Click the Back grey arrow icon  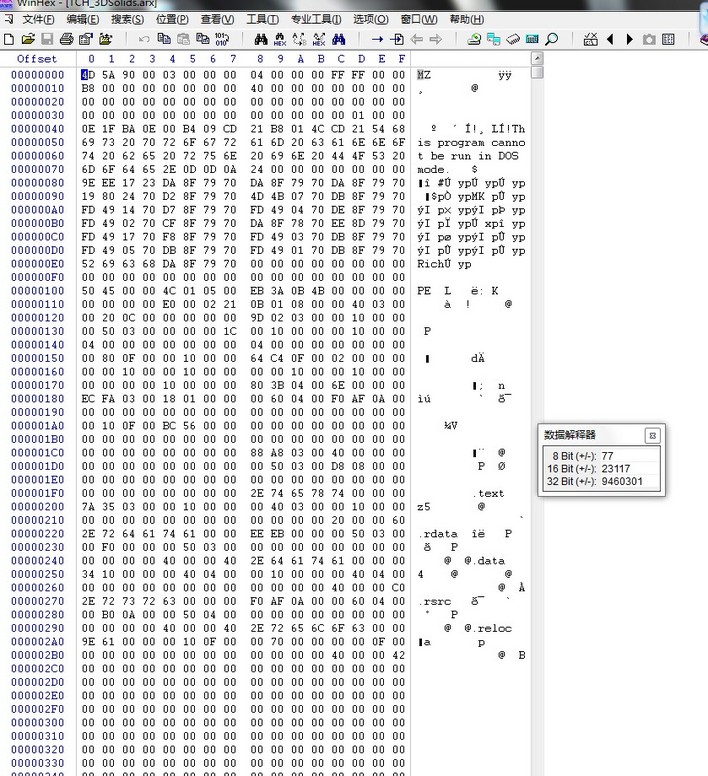(x=417, y=39)
